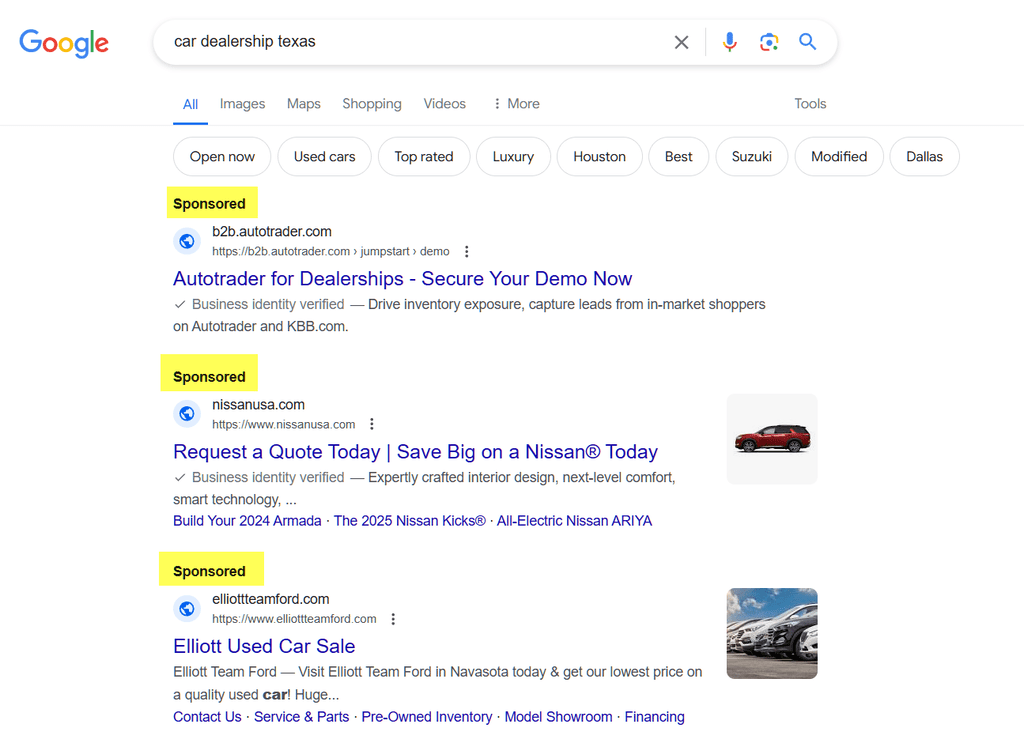Click the nissanusa.com site name
The image size is (1024, 743).
pos(259,405)
